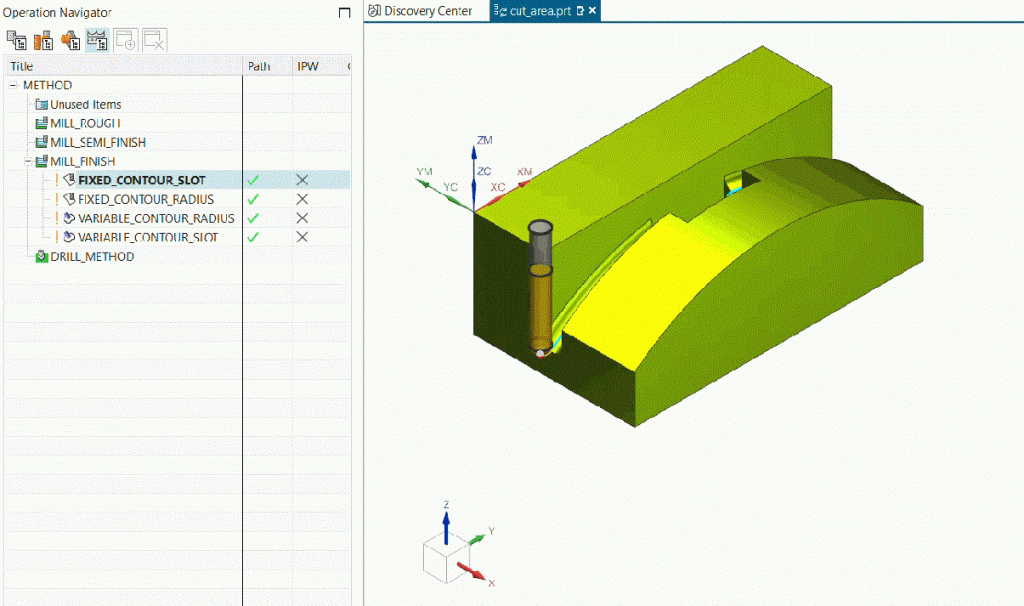Click the Path column header
Screen dimensions: 1024x606
click(x=258, y=66)
